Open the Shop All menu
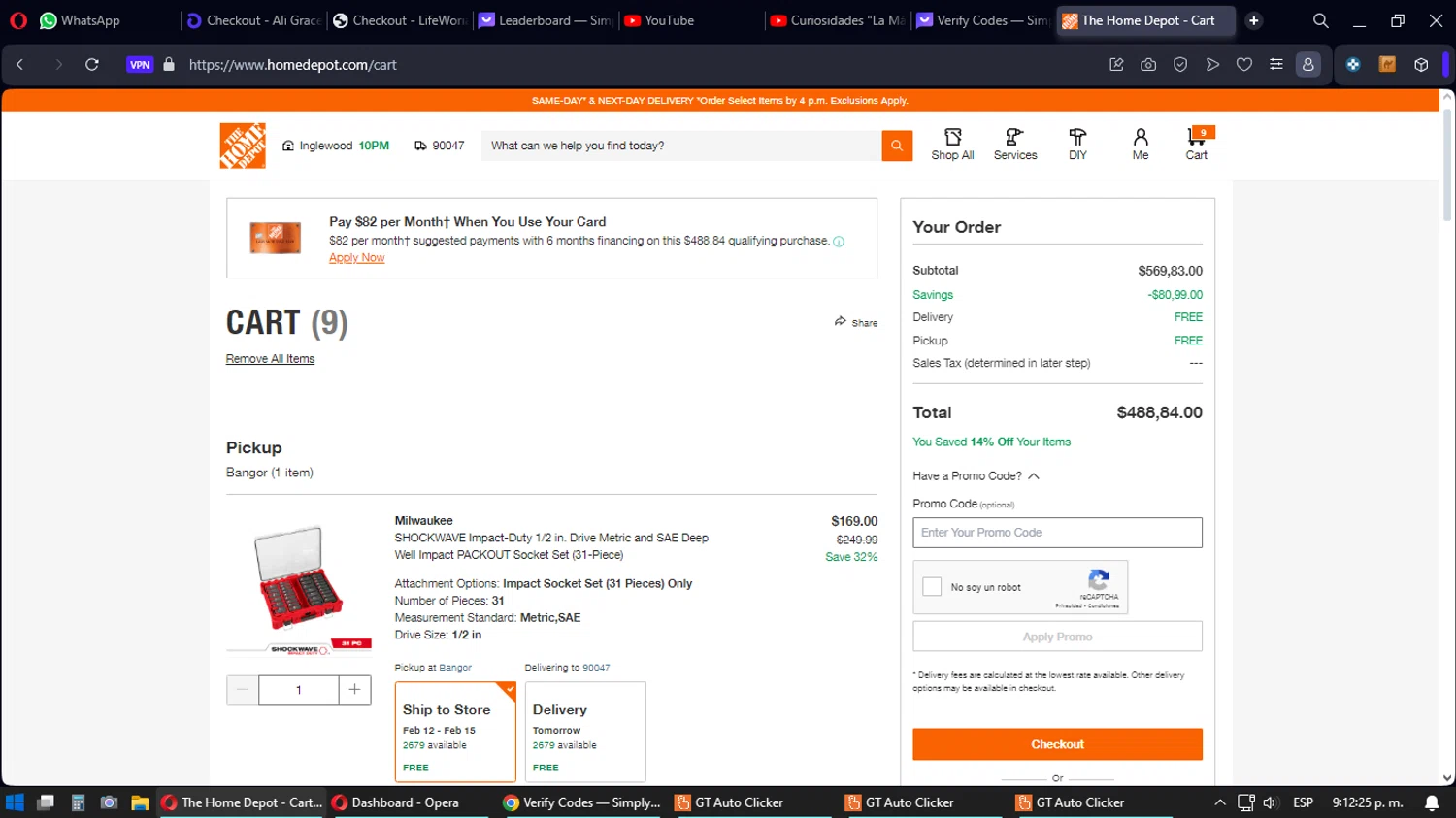 click(952, 145)
